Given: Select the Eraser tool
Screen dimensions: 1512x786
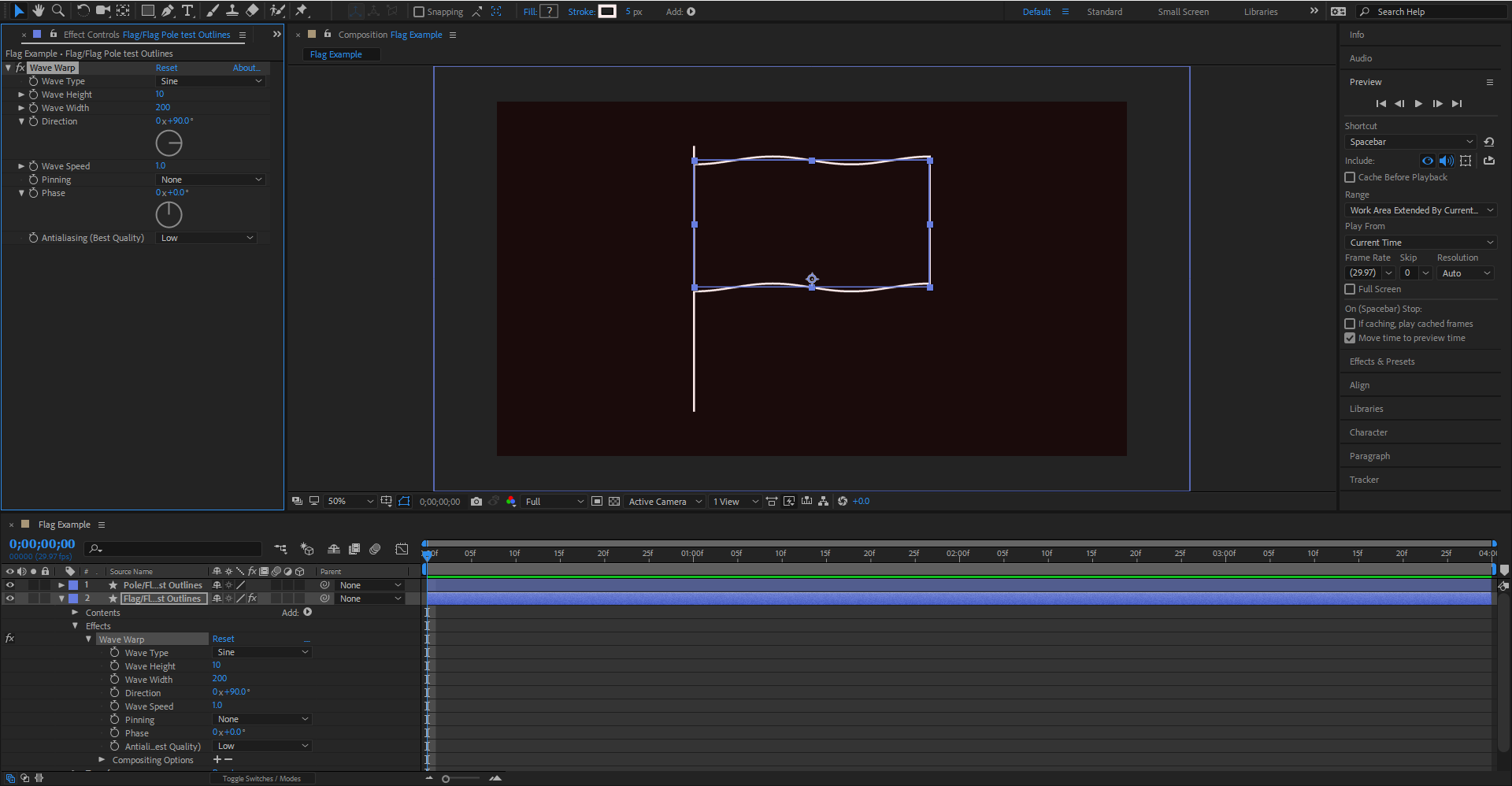Looking at the screenshot, I should point(252,11).
